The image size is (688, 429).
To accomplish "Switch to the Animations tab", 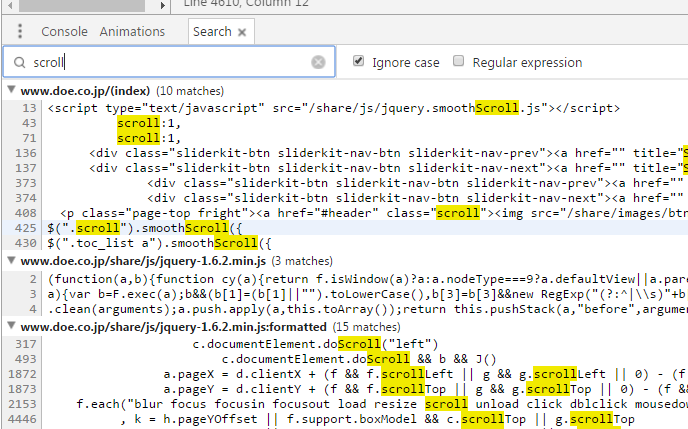I will (132, 32).
